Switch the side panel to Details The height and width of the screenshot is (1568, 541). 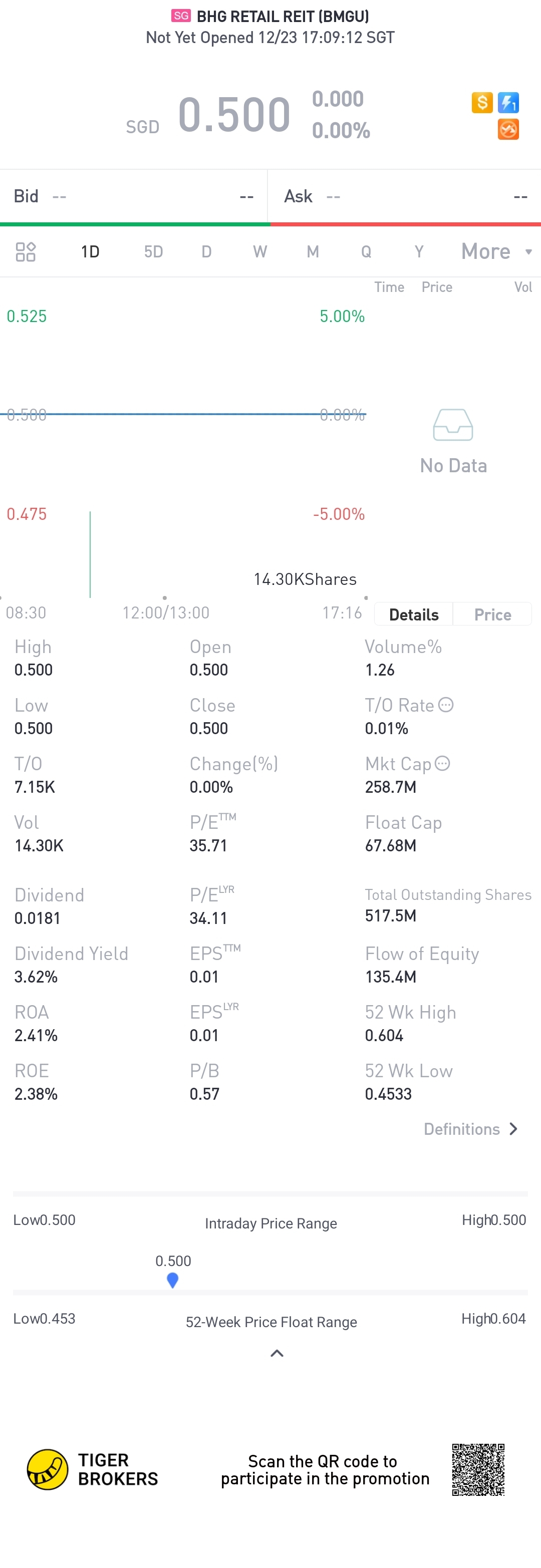(x=414, y=614)
